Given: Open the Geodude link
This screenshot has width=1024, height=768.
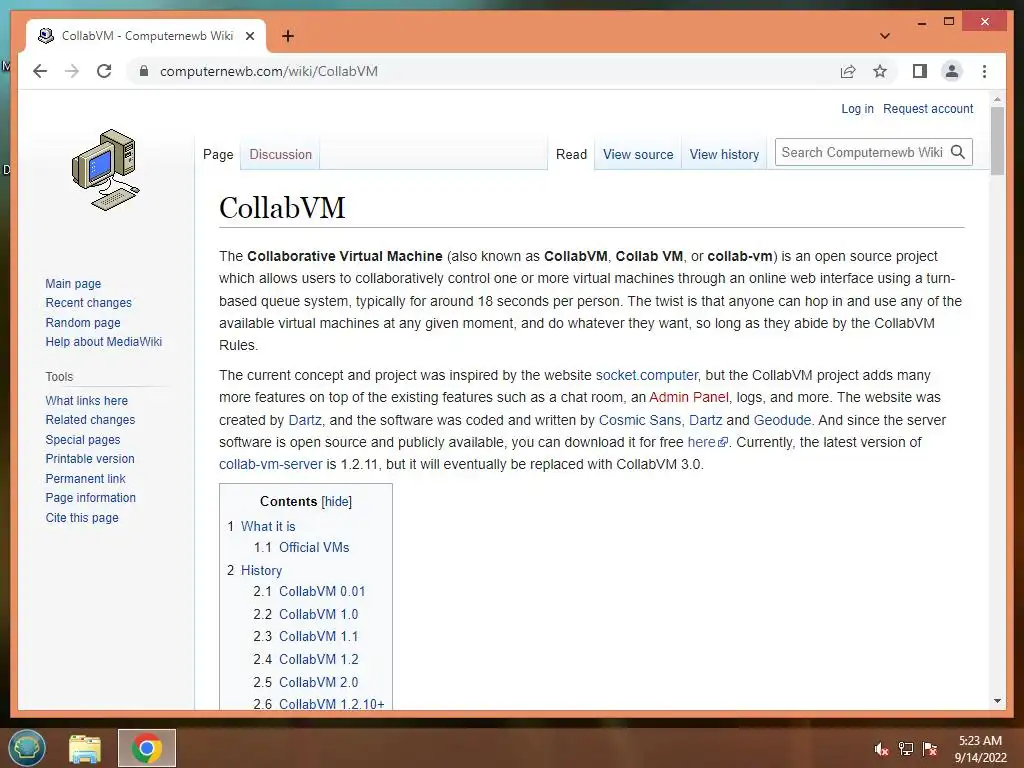Looking at the screenshot, I should pyautogui.click(x=782, y=420).
